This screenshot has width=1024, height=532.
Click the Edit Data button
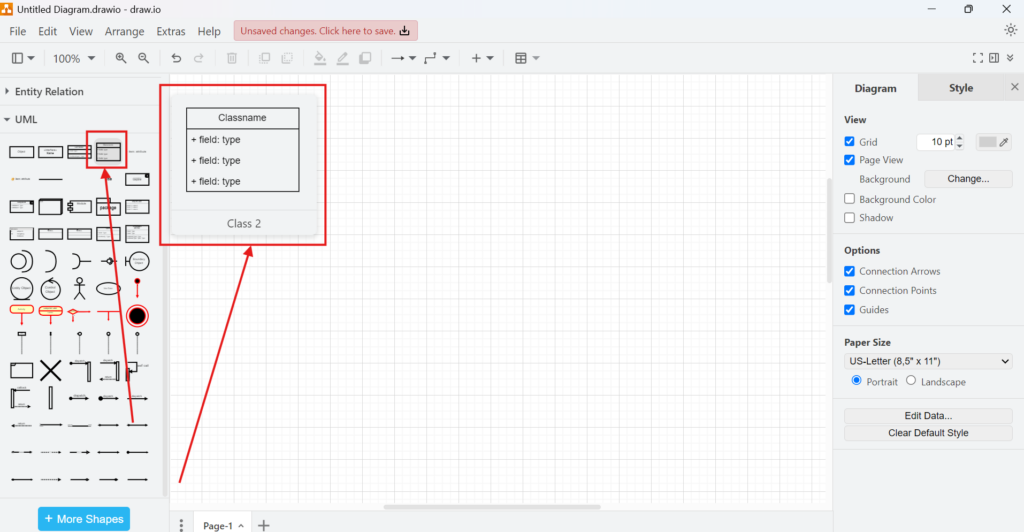927,416
